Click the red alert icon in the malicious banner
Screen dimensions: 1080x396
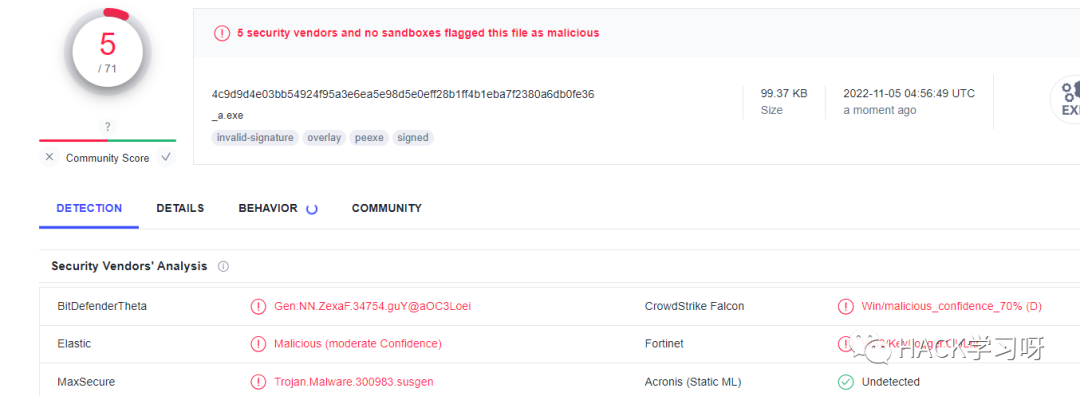point(222,32)
